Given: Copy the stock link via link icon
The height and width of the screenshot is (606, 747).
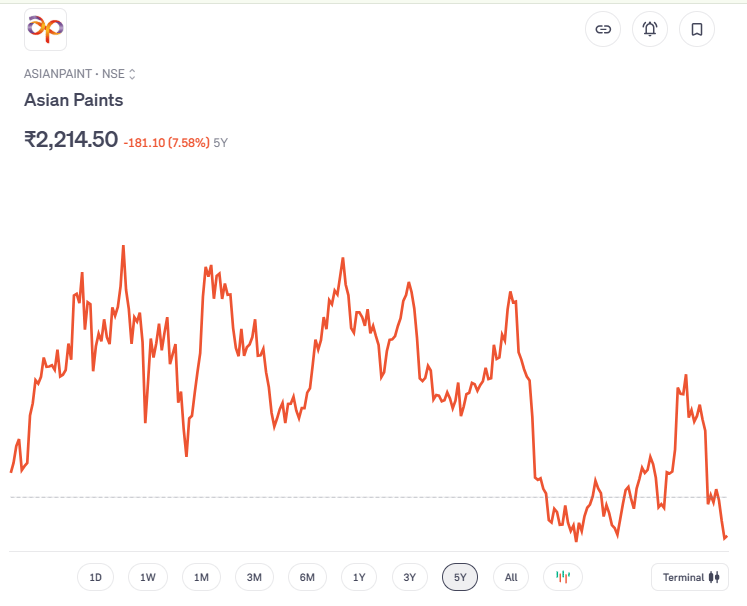Looking at the screenshot, I should 603,29.
